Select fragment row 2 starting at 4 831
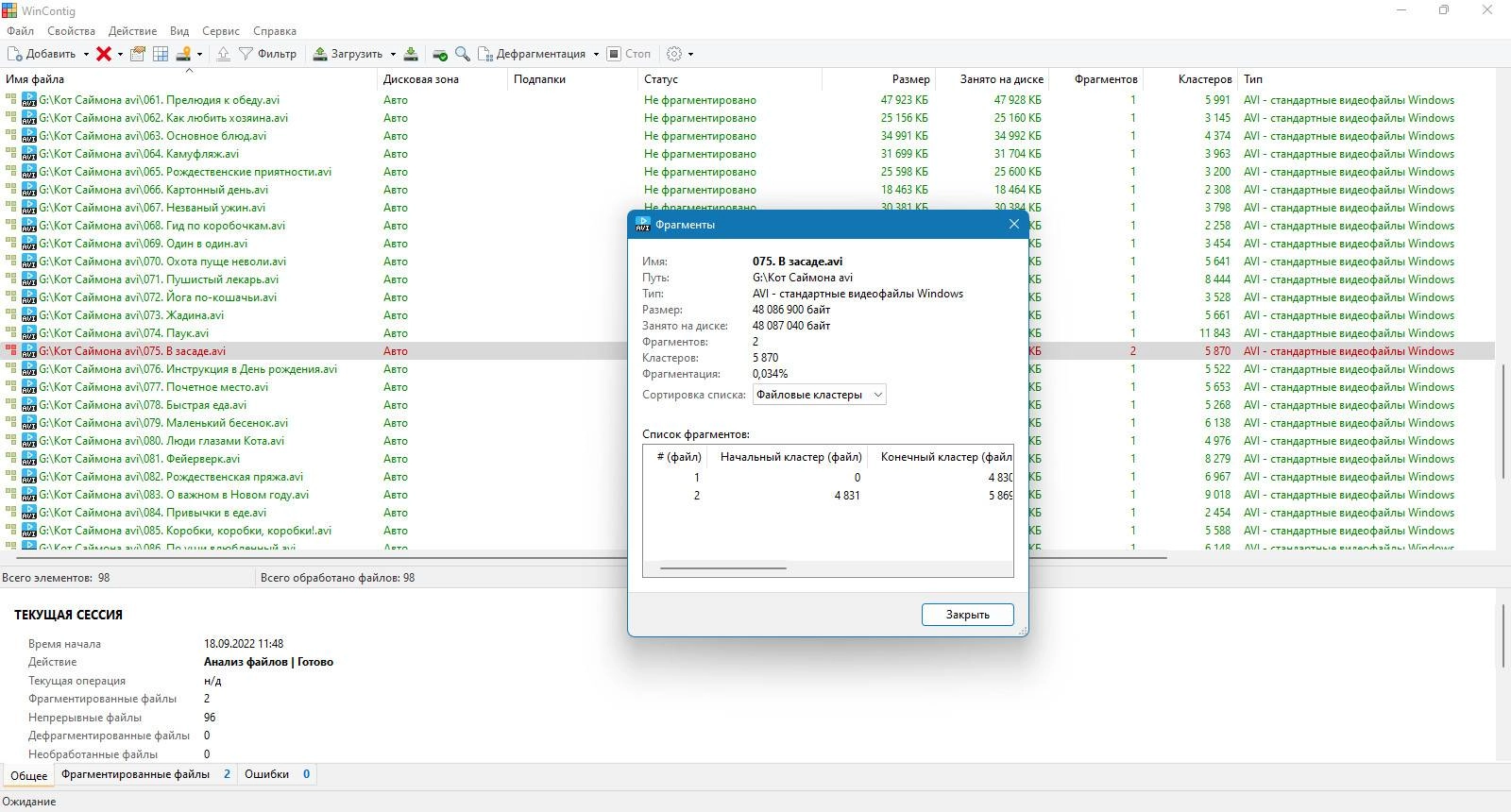 pyautogui.click(x=827, y=496)
